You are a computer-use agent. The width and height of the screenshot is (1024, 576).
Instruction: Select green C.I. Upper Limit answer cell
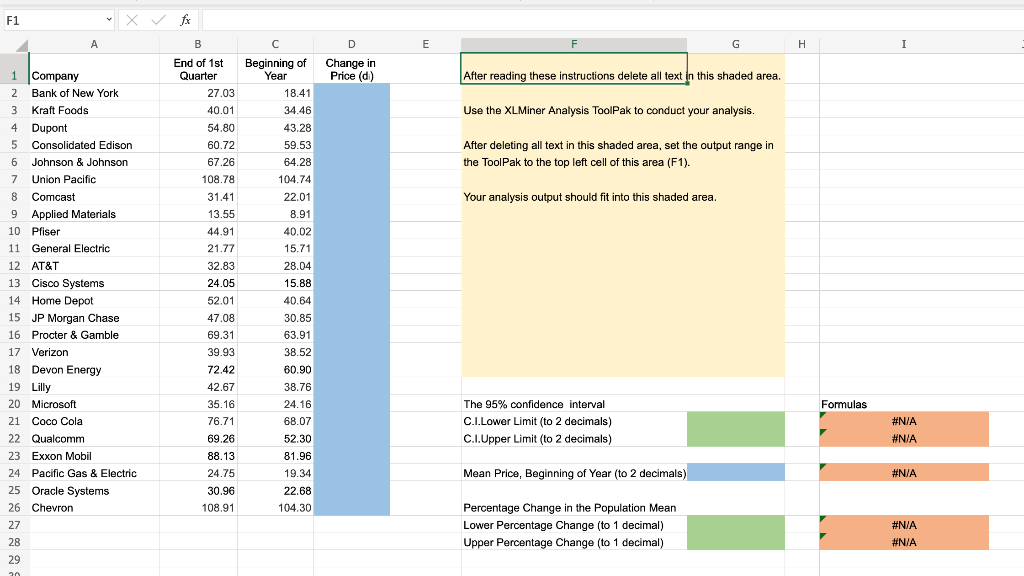[735, 439]
